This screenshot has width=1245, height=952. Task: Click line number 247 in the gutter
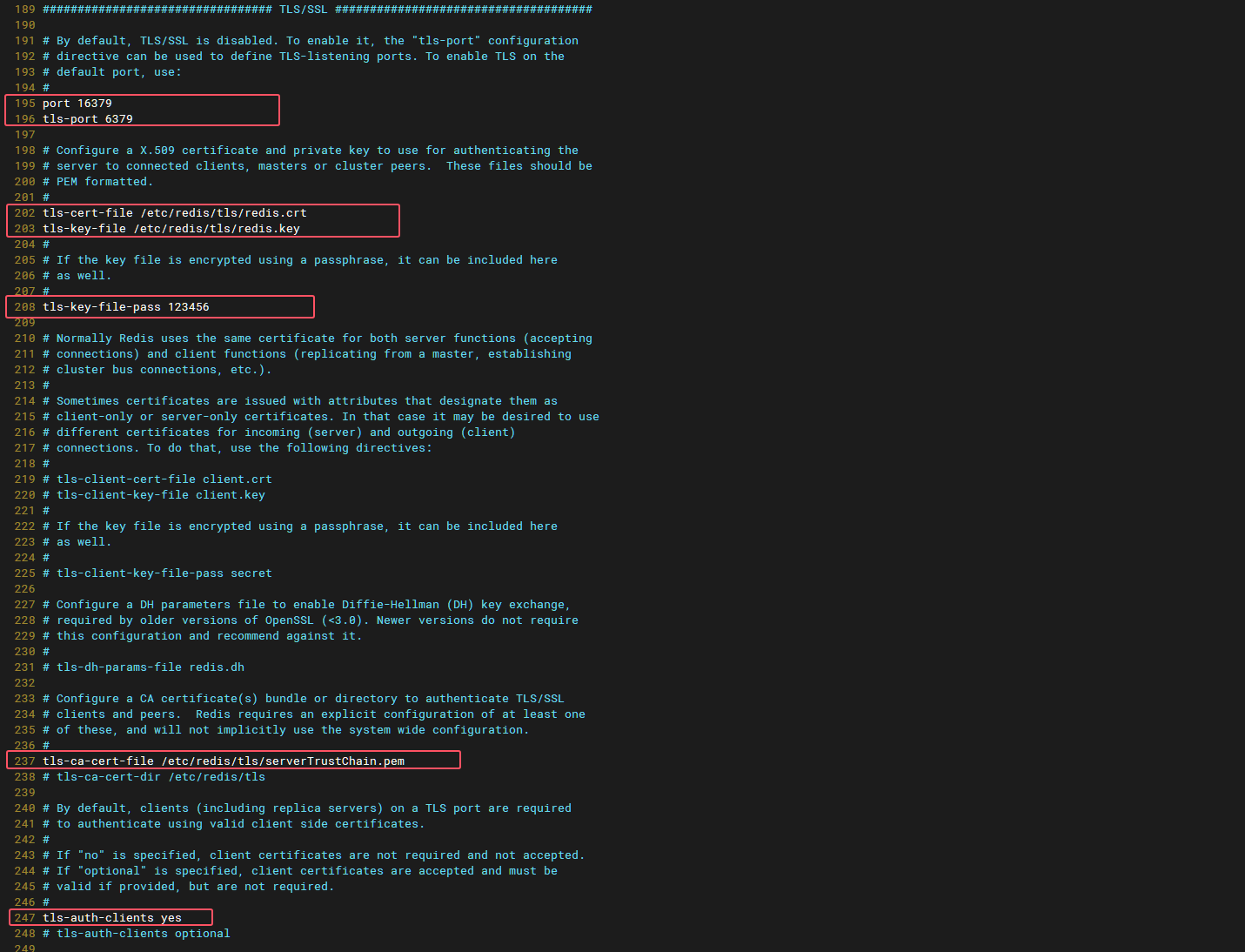(x=24, y=918)
